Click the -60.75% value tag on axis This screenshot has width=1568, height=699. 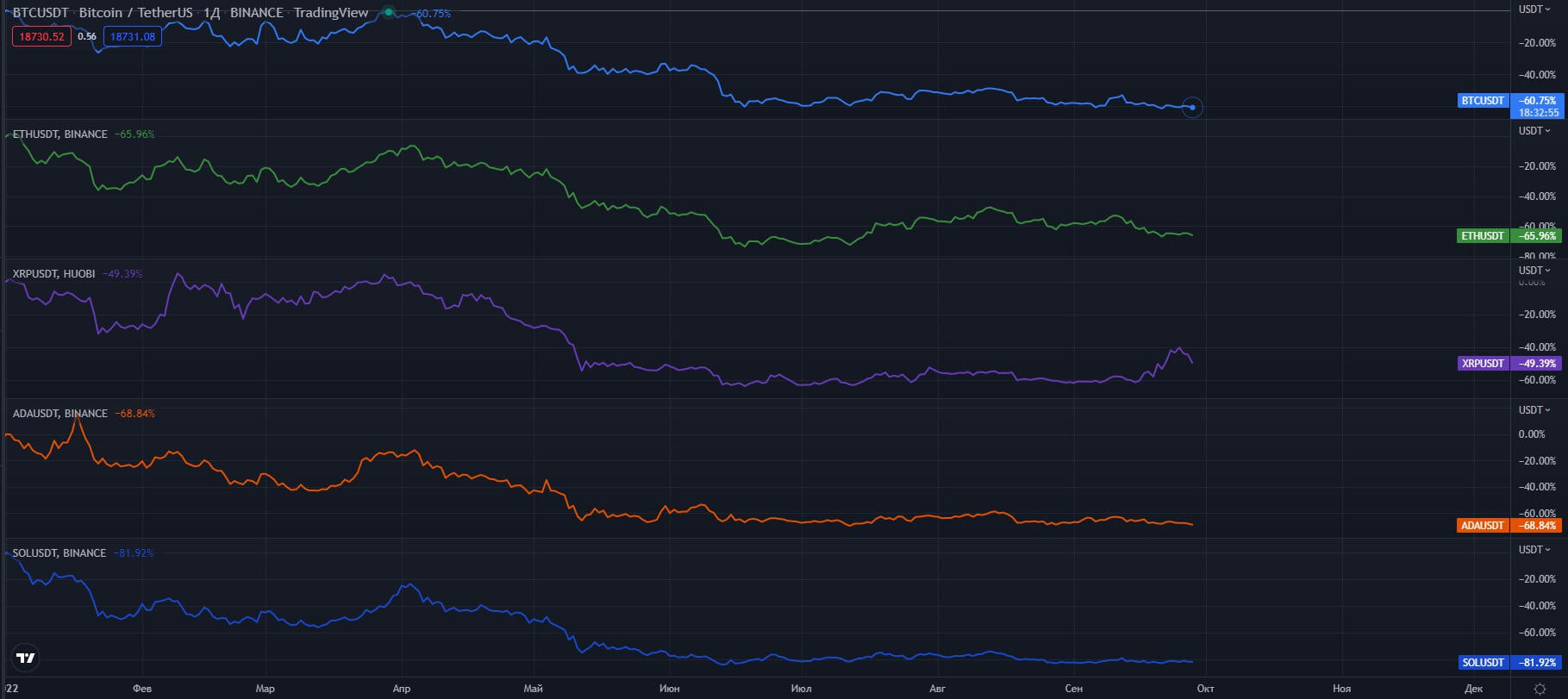point(1537,101)
